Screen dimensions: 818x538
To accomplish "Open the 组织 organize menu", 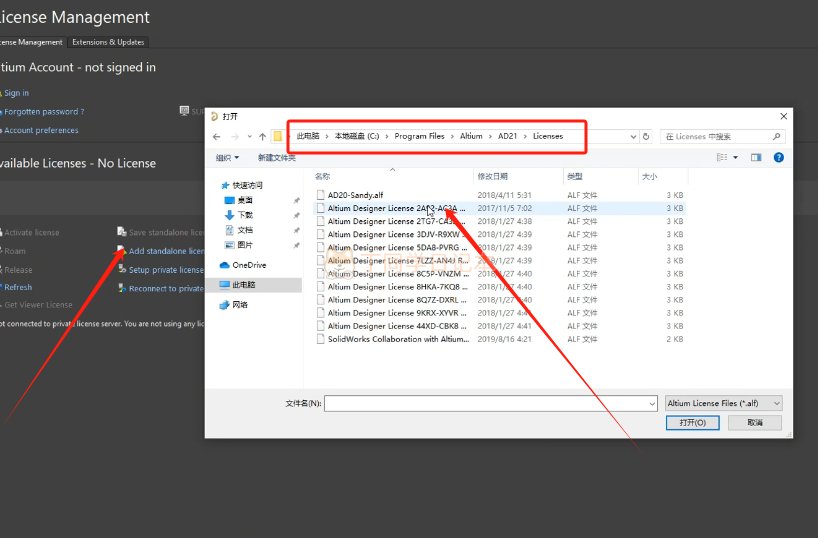I will 229,157.
